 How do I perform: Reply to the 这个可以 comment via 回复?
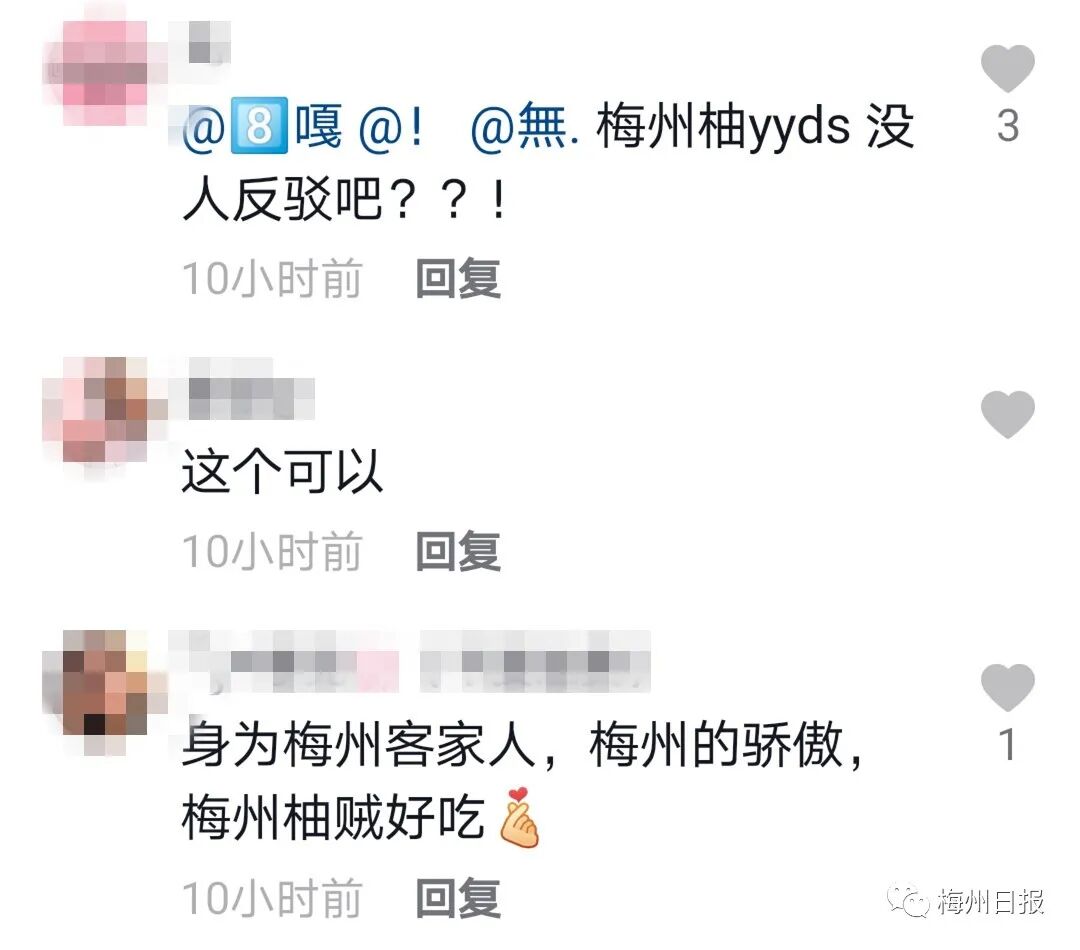click(458, 551)
